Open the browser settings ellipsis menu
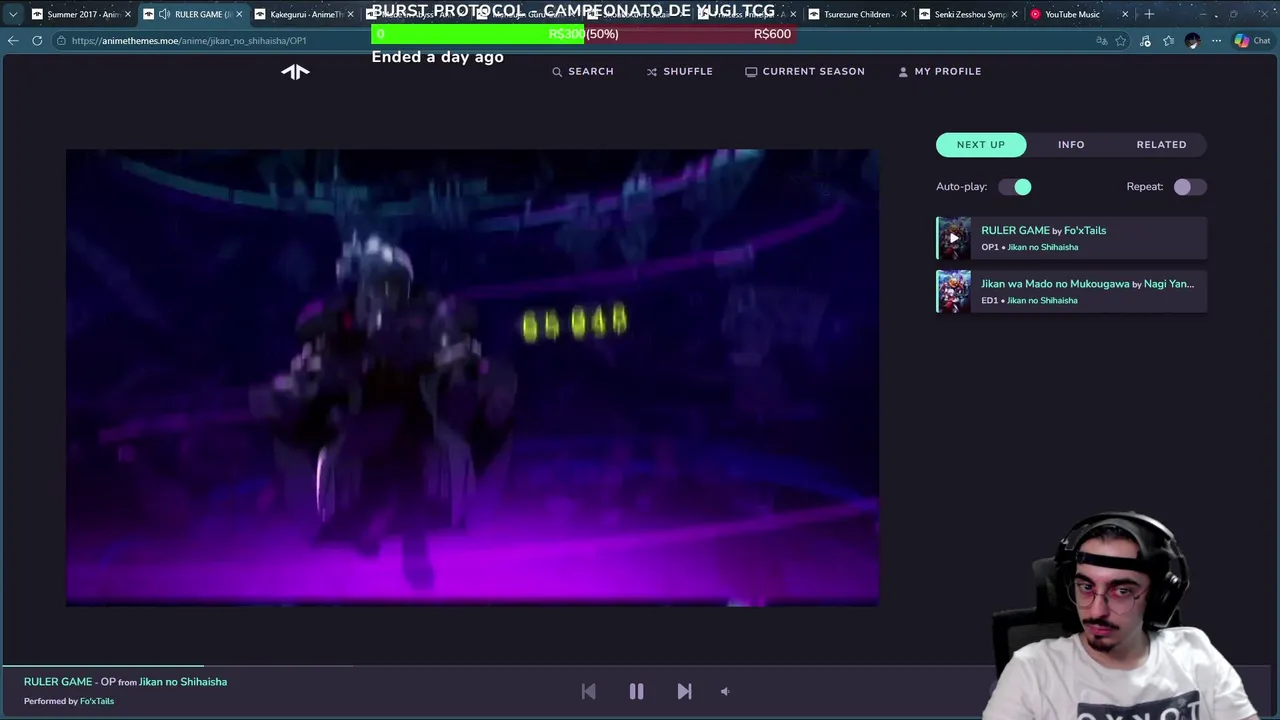The width and height of the screenshot is (1280, 720). (x=1216, y=41)
